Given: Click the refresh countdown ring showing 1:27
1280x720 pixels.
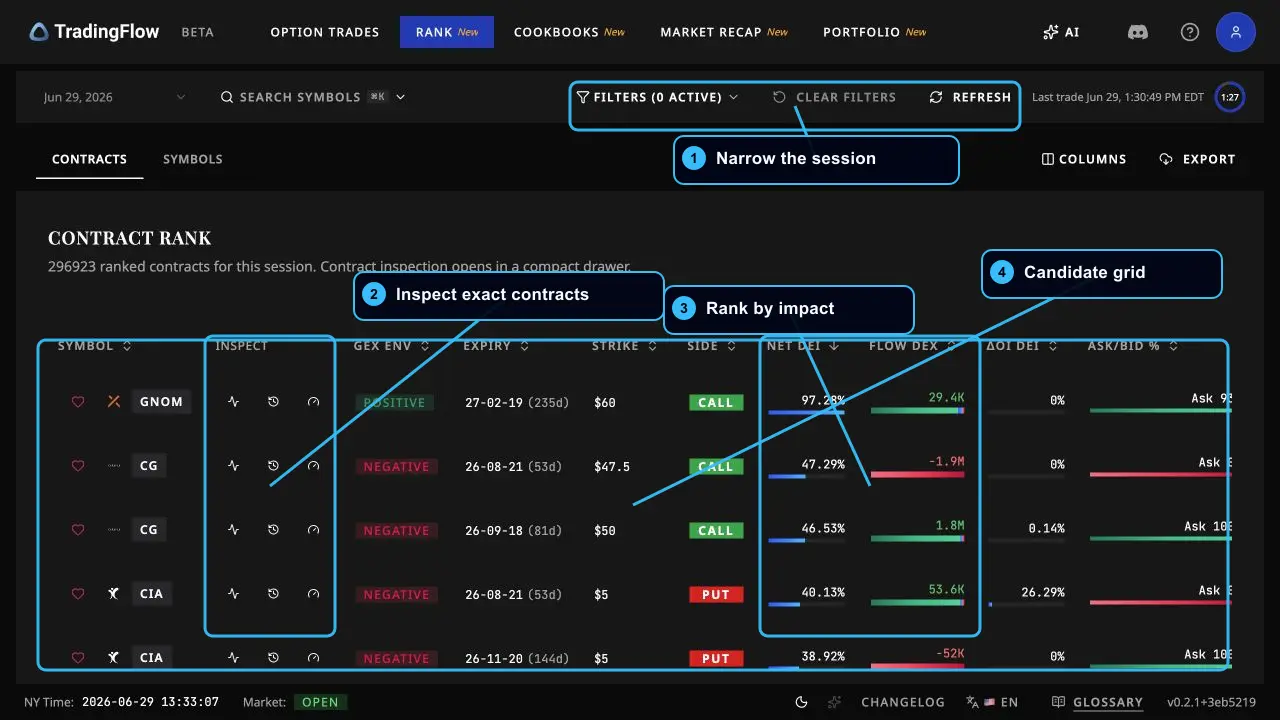Looking at the screenshot, I should click(1230, 98).
